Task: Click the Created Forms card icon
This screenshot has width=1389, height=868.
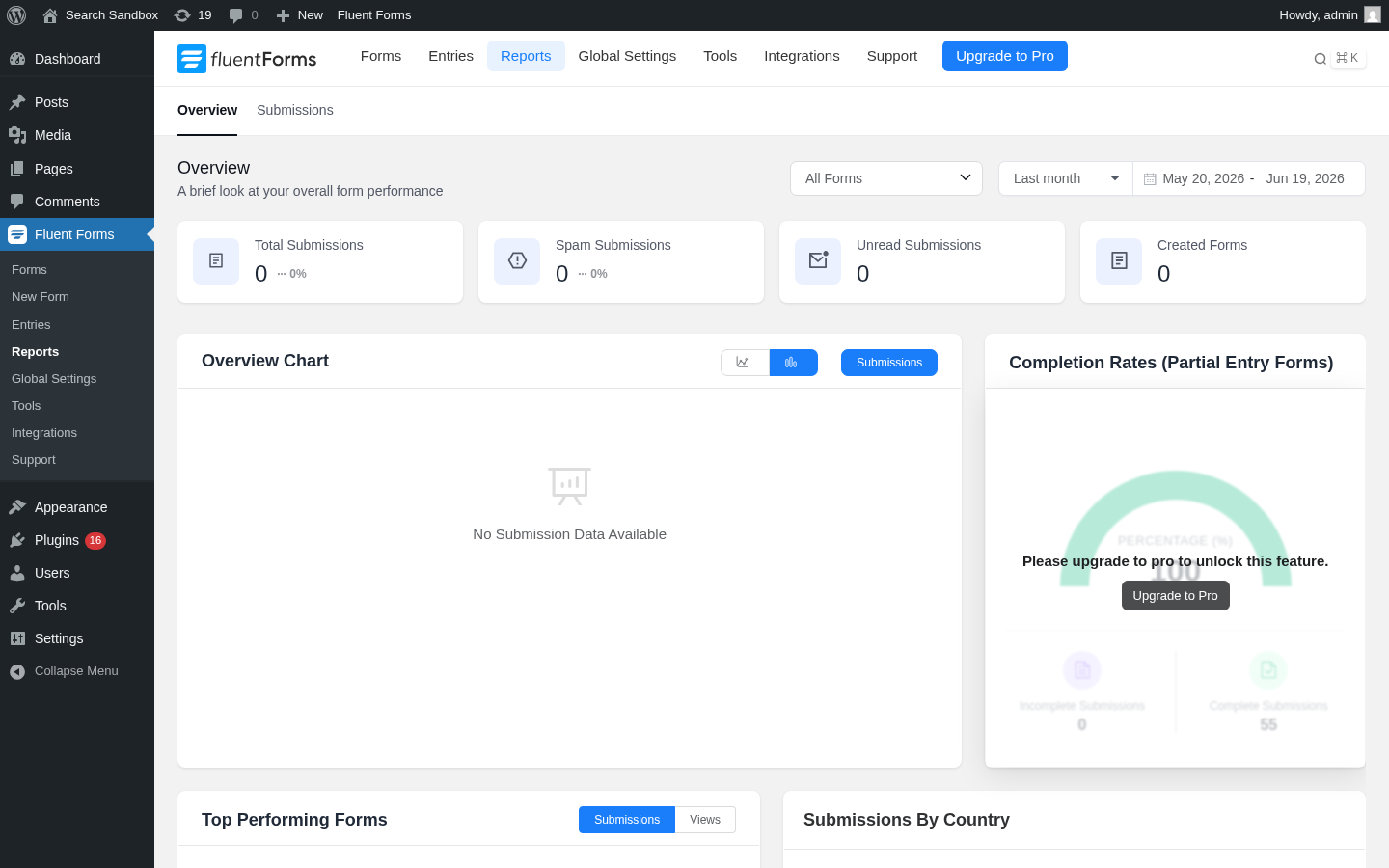Action: pos(1119,261)
